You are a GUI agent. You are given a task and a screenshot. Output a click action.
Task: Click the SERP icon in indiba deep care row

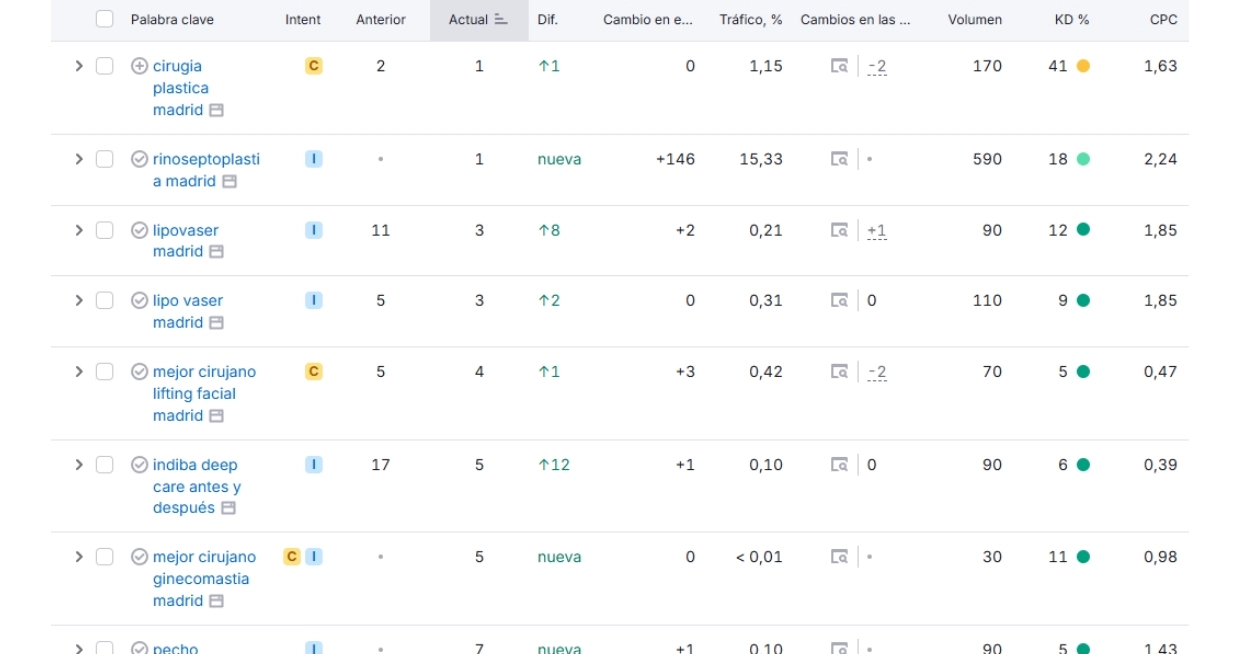click(839, 465)
